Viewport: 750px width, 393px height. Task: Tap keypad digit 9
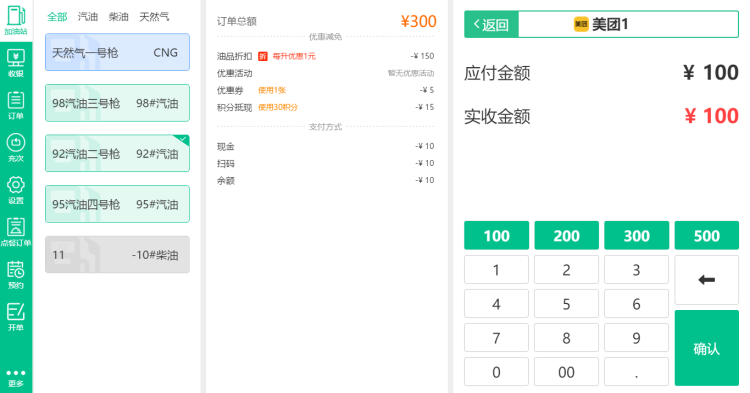[637, 338]
